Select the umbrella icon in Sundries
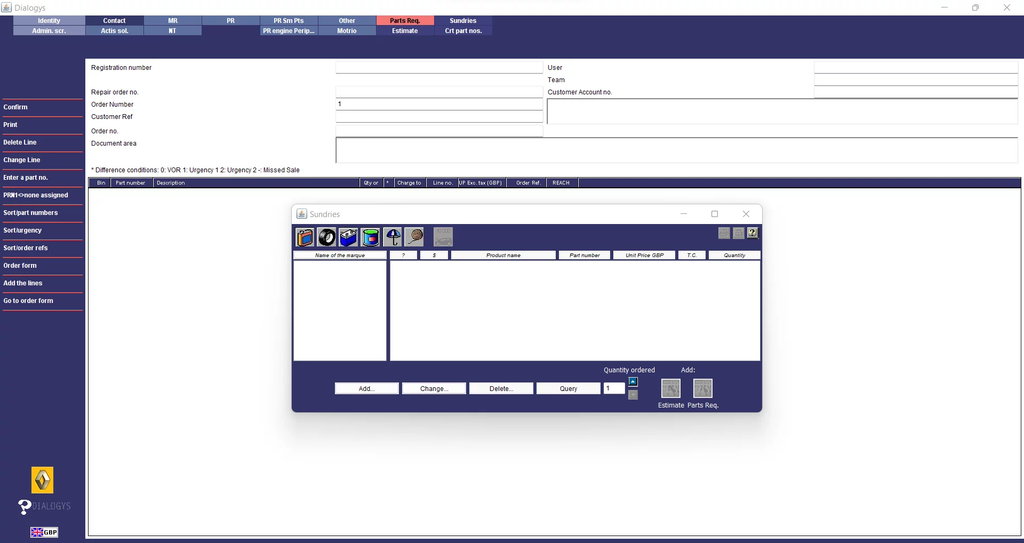The width and height of the screenshot is (1024, 543). (x=392, y=237)
